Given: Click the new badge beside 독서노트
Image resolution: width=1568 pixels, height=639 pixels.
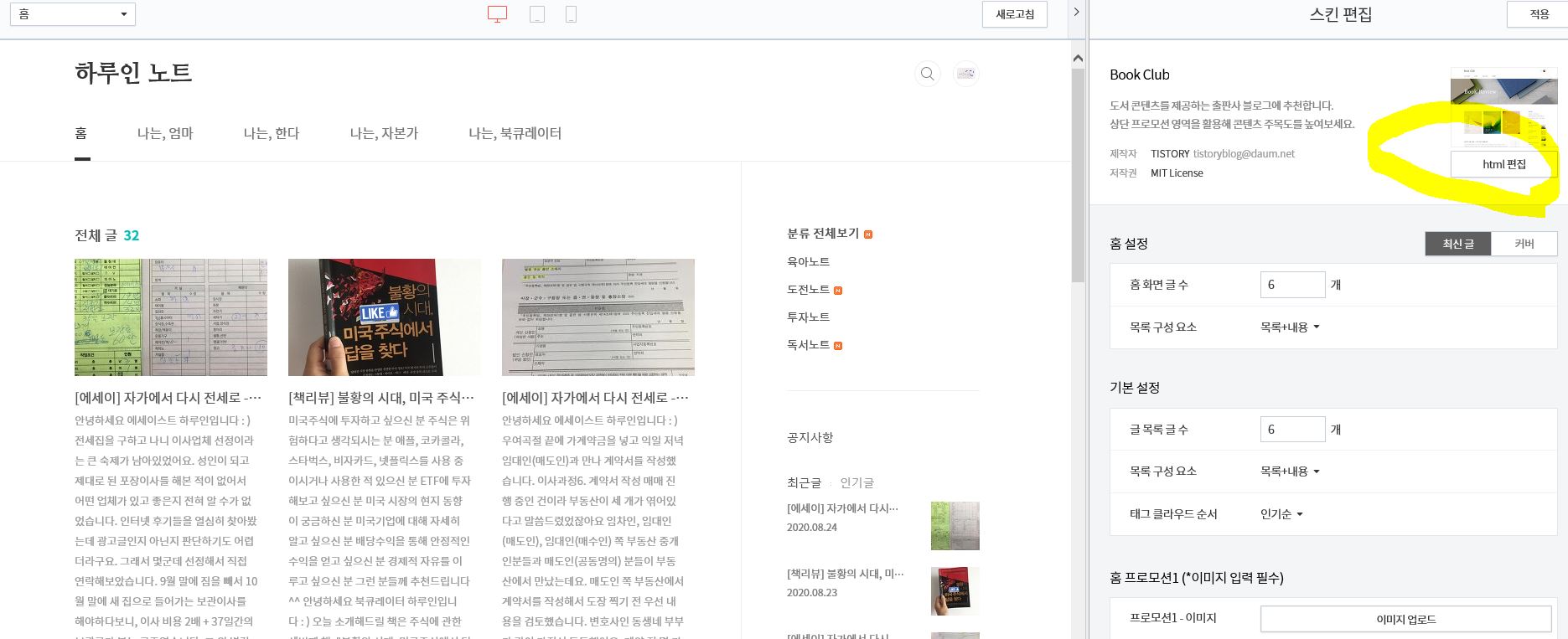Looking at the screenshot, I should point(838,346).
